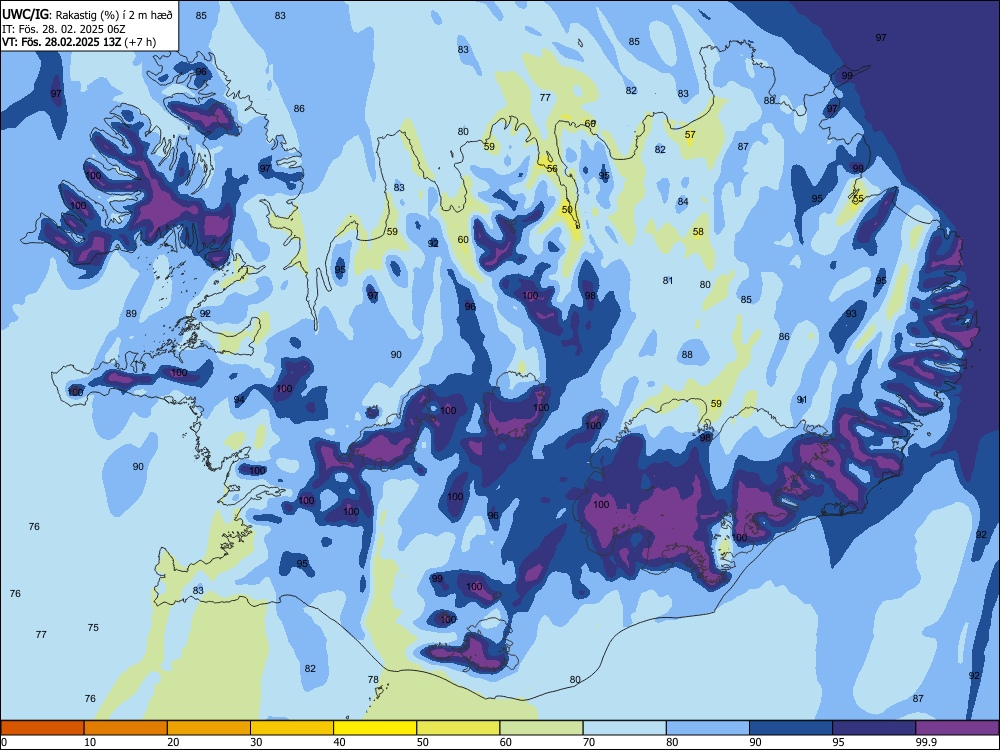The image size is (1000, 750).
Task: Click the purple 99.9+ legend swatch
Action: (957, 728)
